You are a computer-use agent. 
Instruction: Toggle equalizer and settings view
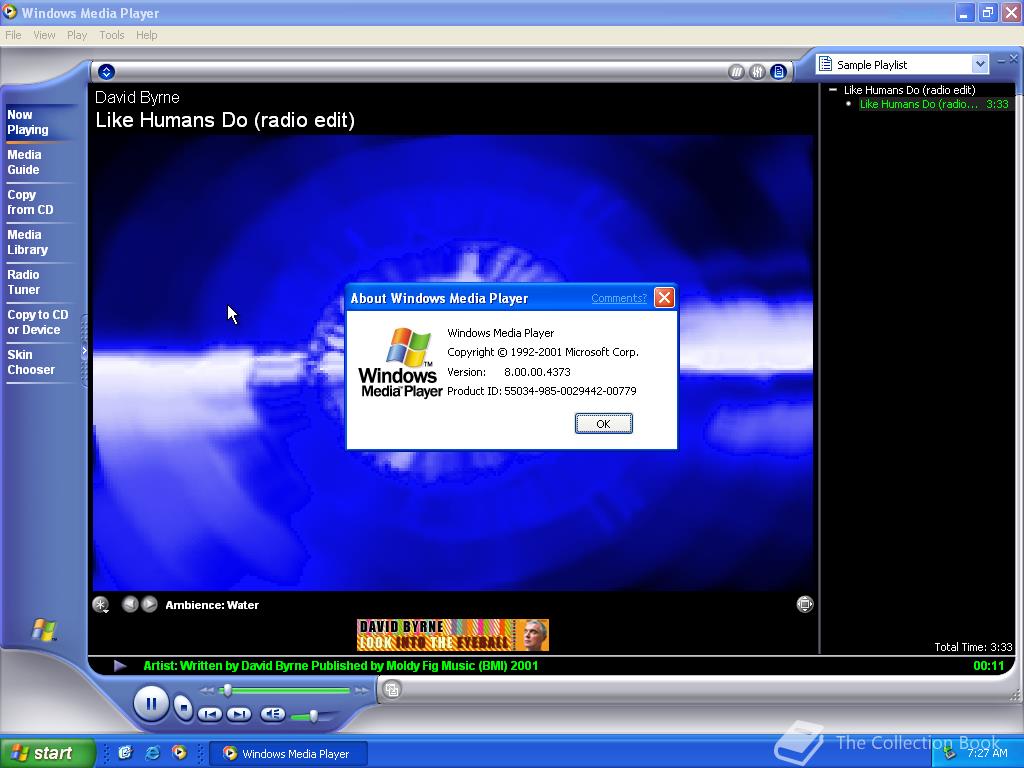(x=757, y=72)
